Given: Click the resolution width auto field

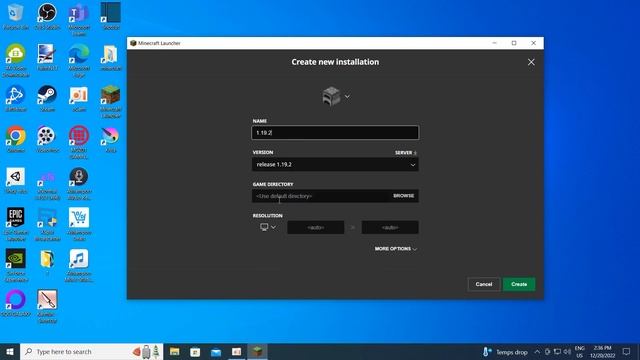Looking at the screenshot, I should point(316,227).
